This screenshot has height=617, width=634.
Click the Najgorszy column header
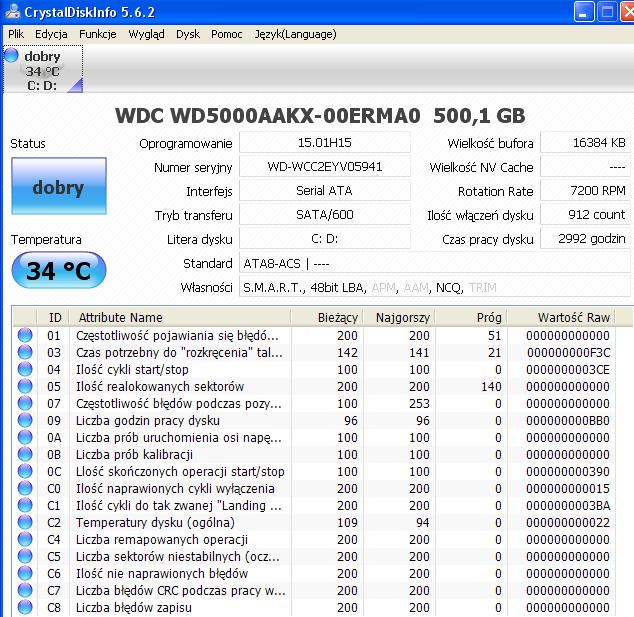click(399, 317)
